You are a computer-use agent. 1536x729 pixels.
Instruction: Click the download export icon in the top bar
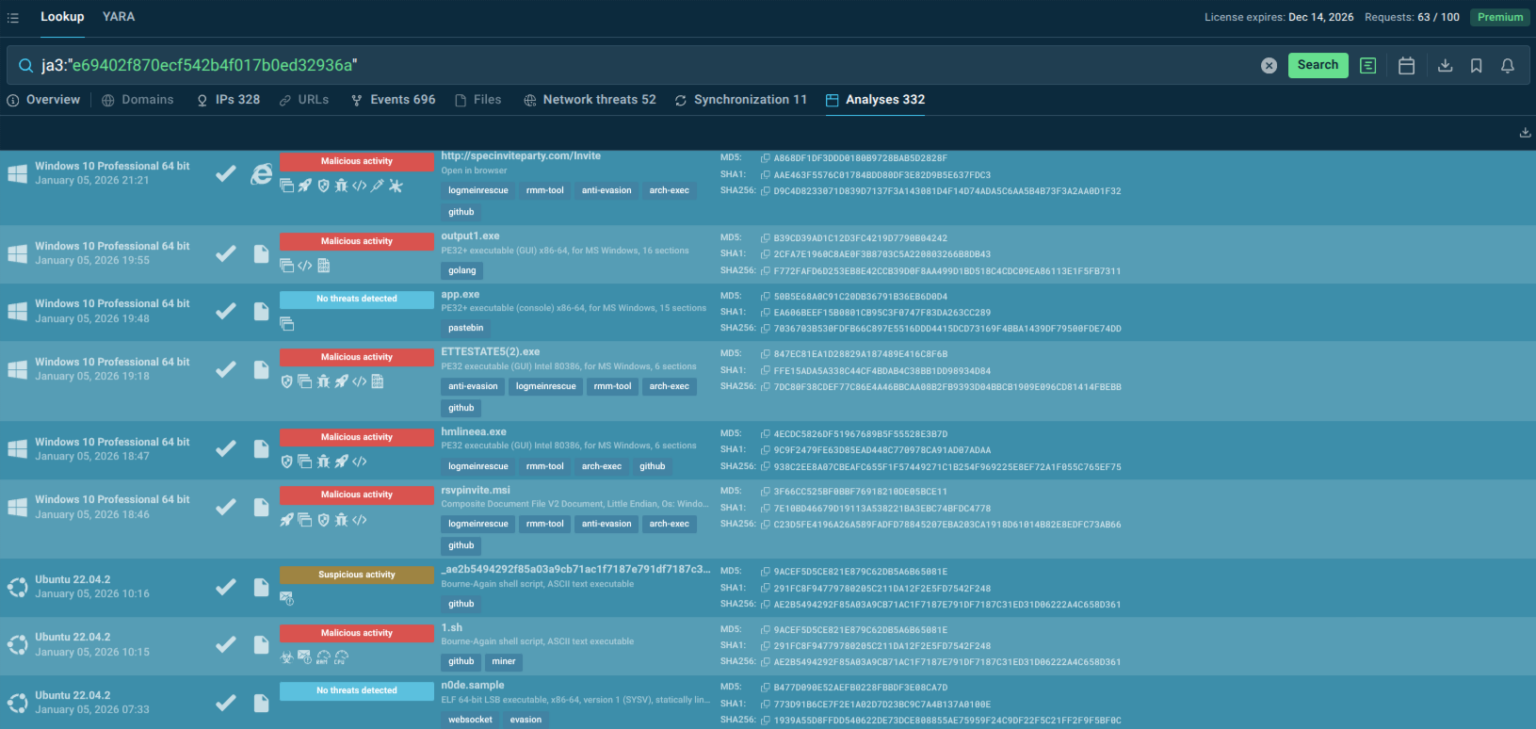[x=1443, y=64]
